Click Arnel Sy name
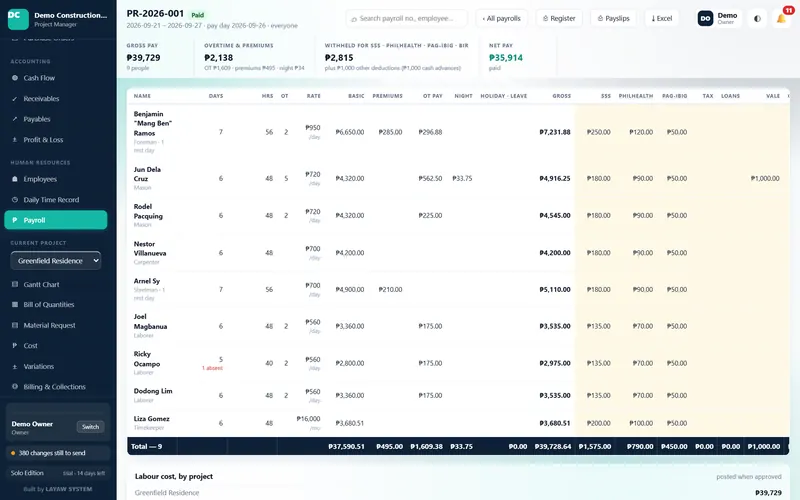This screenshot has width=800, height=500. pyautogui.click(x=146, y=281)
